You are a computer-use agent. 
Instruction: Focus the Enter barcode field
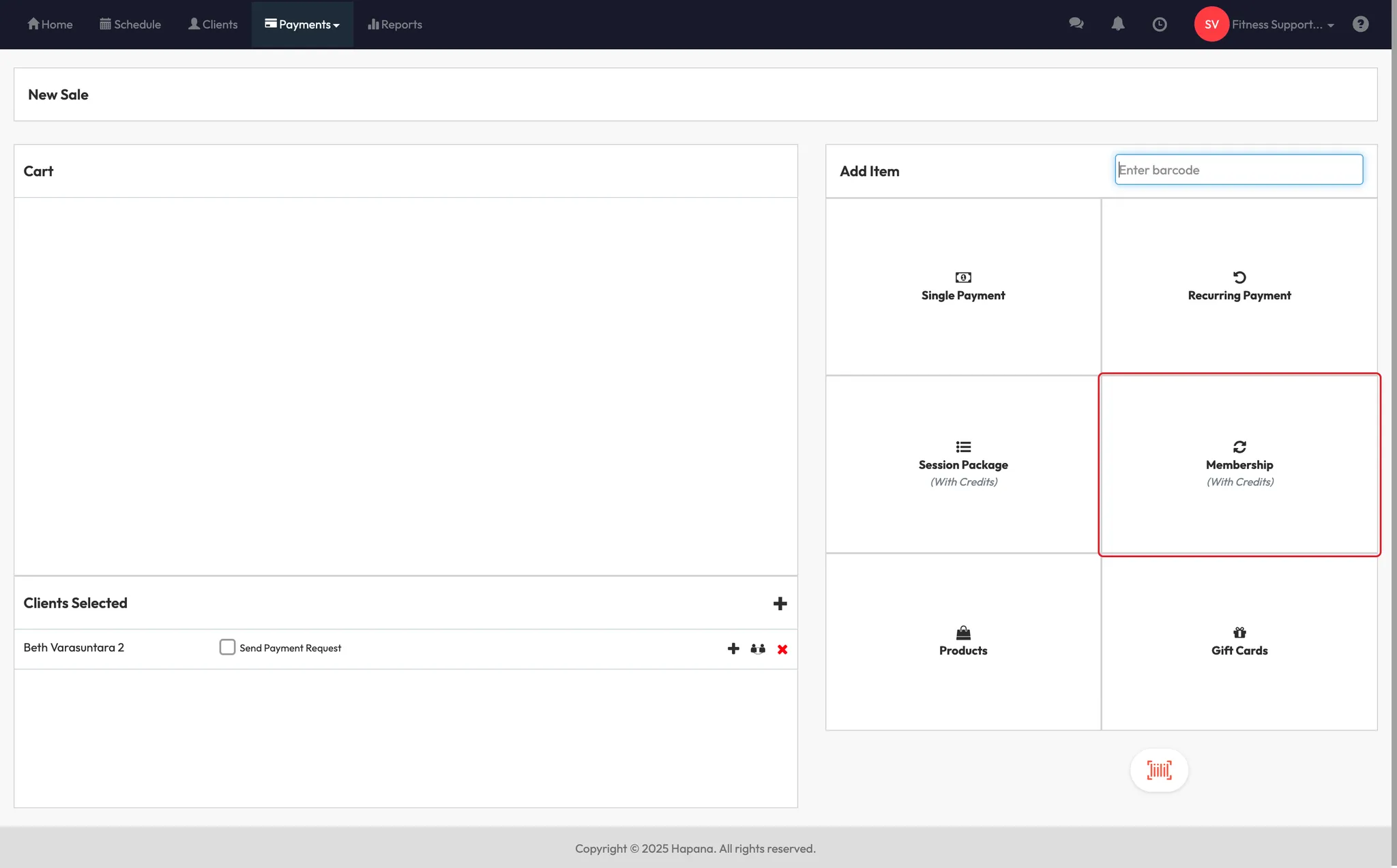click(x=1238, y=170)
